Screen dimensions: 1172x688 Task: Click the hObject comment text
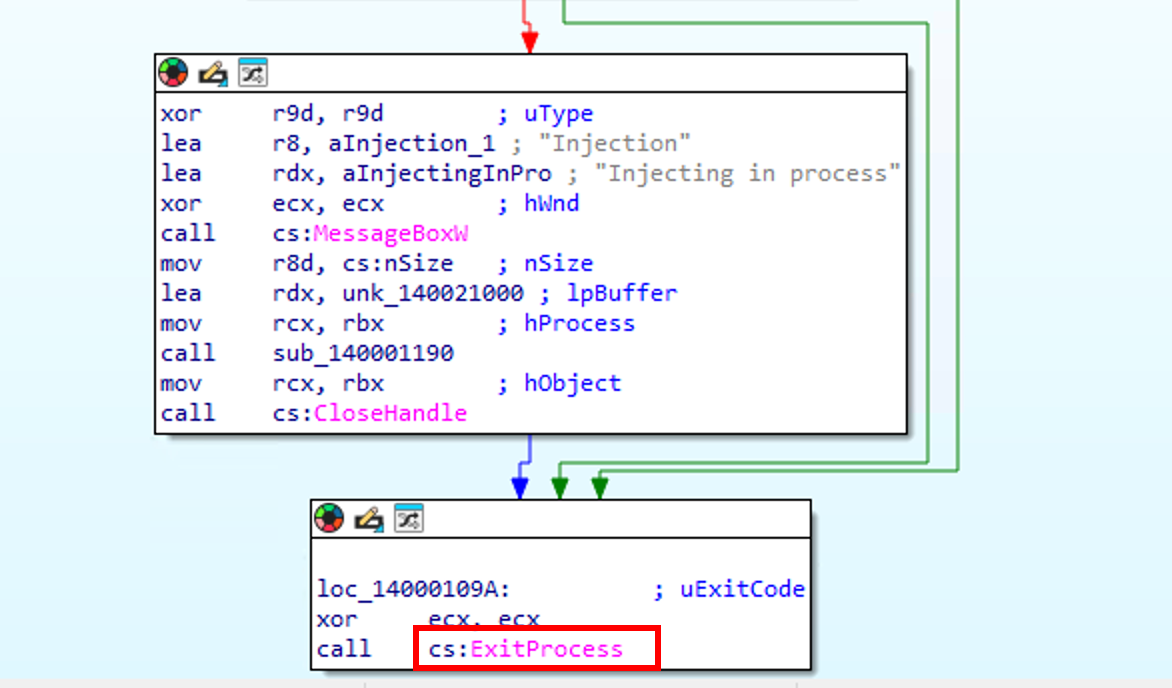coord(572,383)
